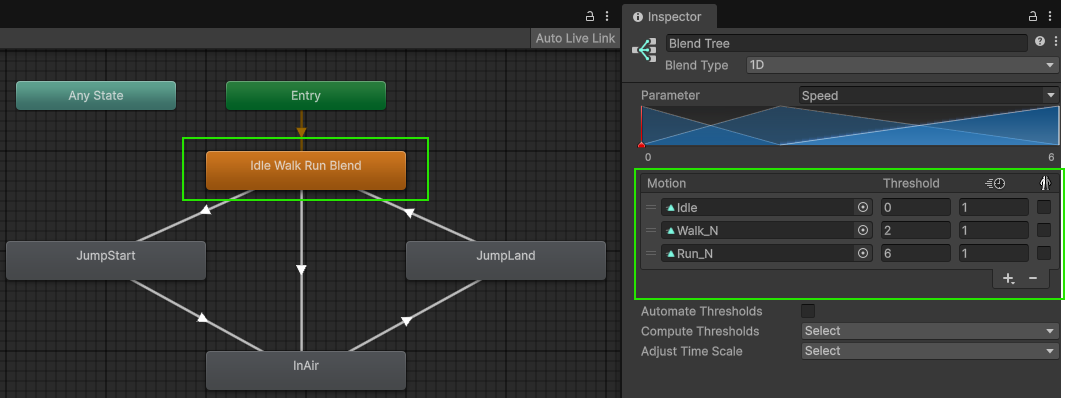This screenshot has height=398, width=1065.
Task: Open the Parameter Speed dropdown
Action: [927, 95]
